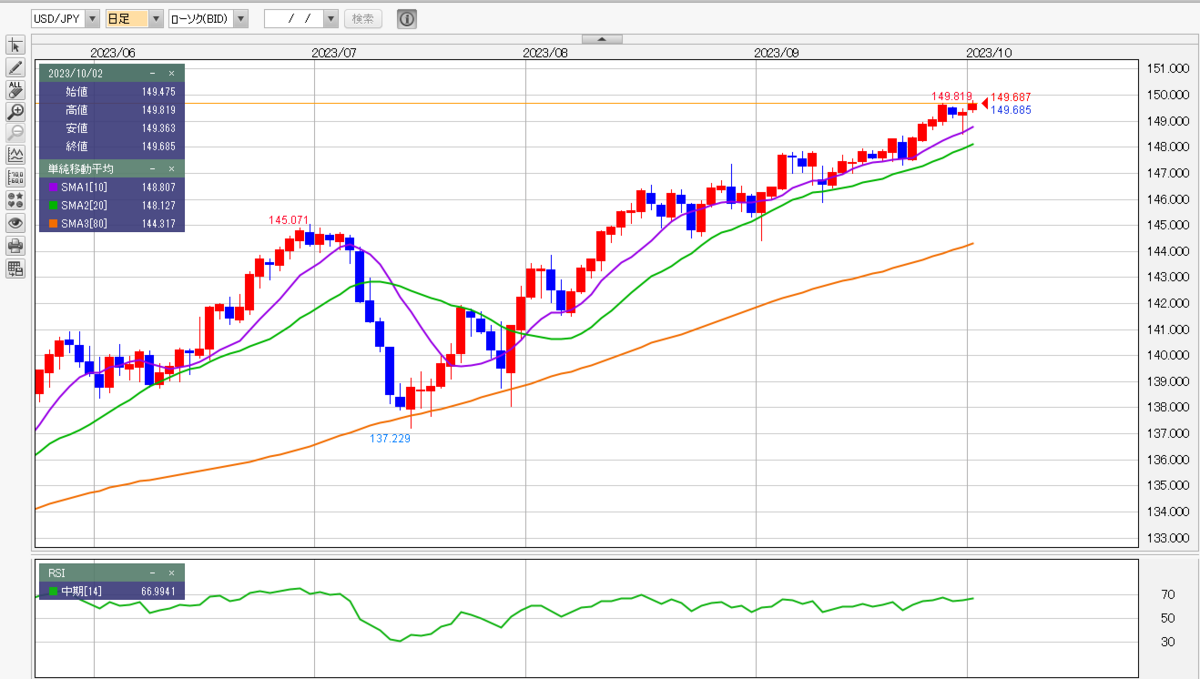Minimize the 2023/10/02 price info panel

(x=152, y=73)
